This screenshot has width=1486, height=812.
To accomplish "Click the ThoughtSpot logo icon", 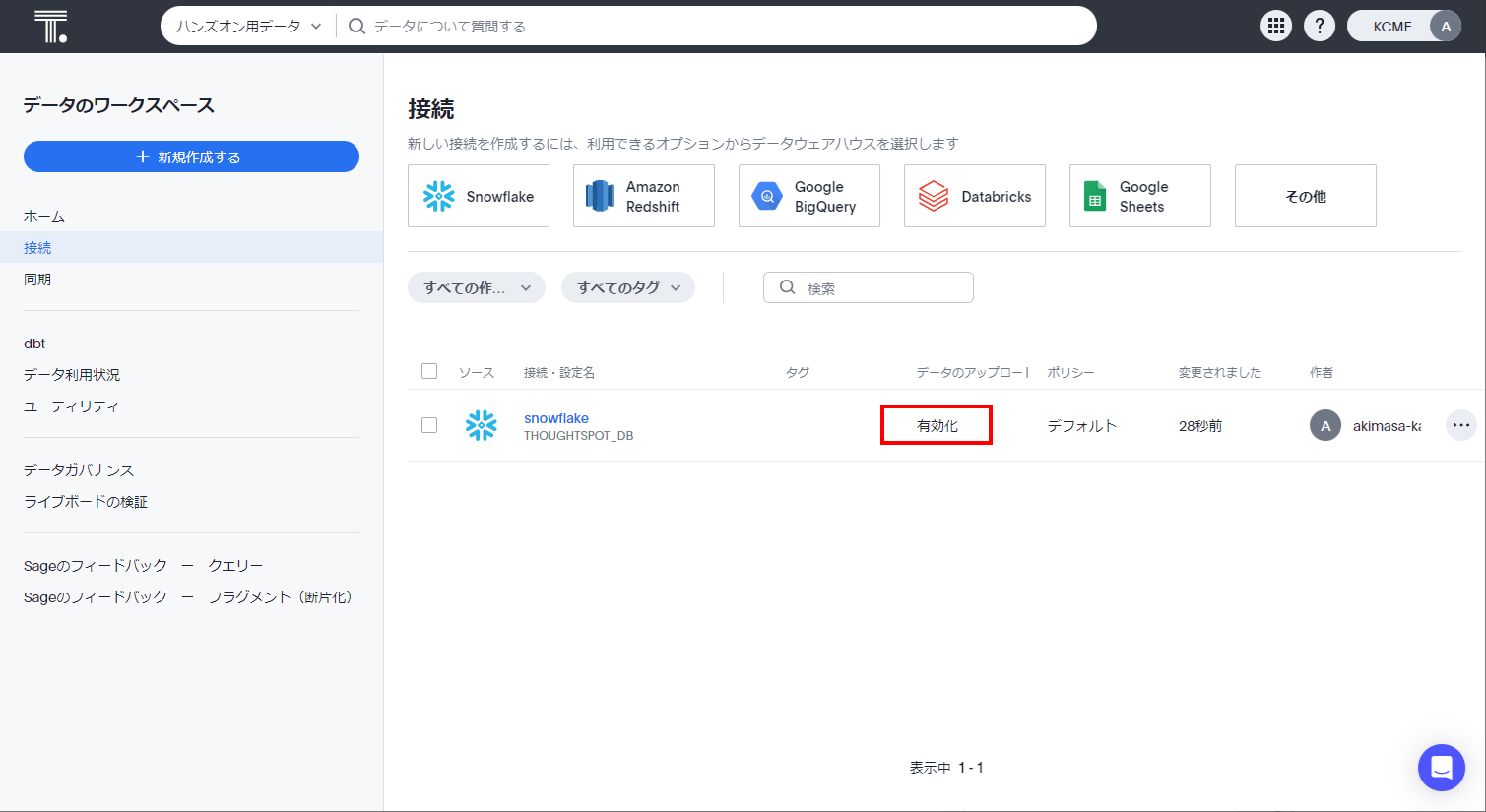I will (50, 27).
